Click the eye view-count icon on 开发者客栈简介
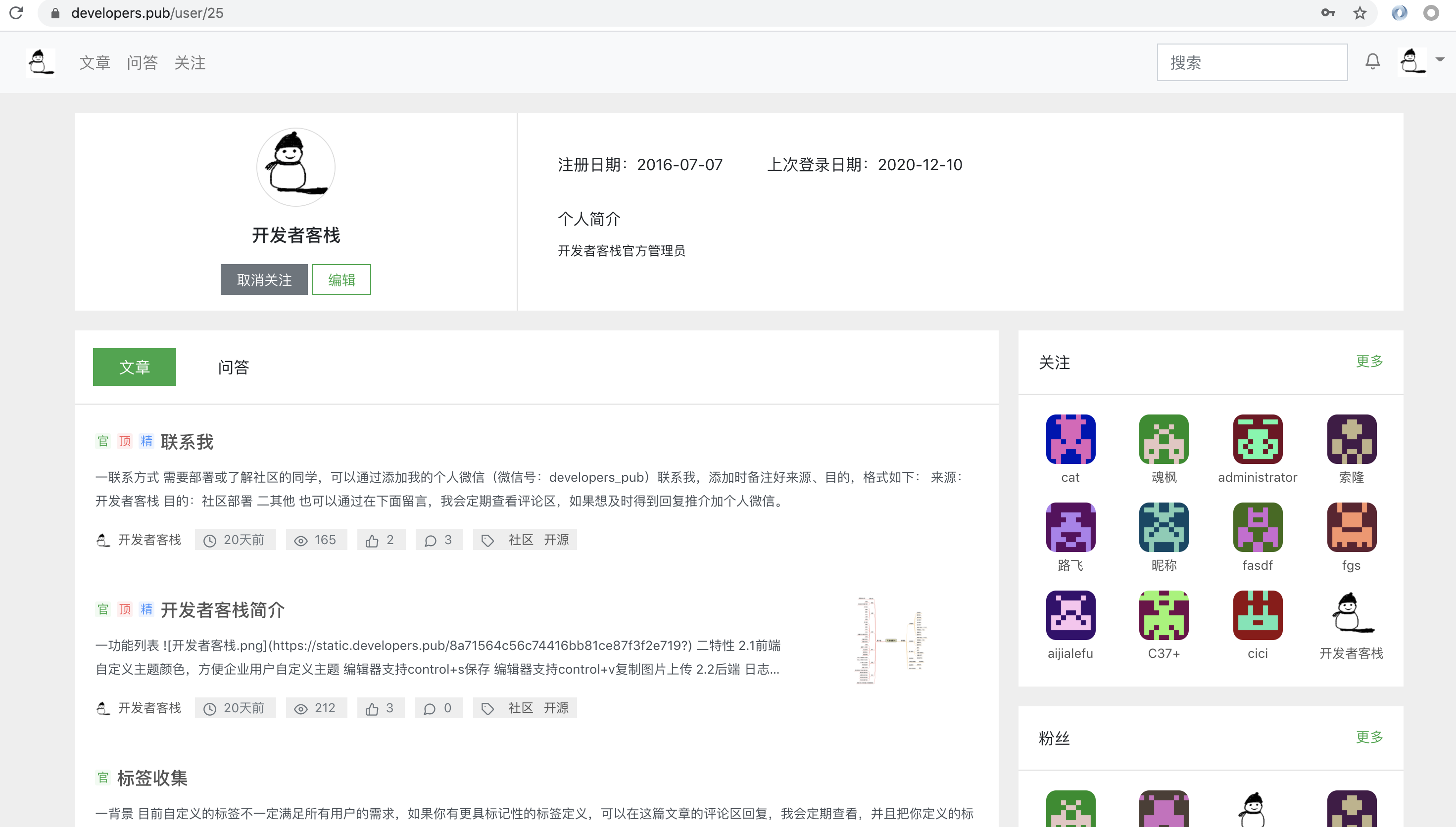1456x827 pixels. [300, 708]
